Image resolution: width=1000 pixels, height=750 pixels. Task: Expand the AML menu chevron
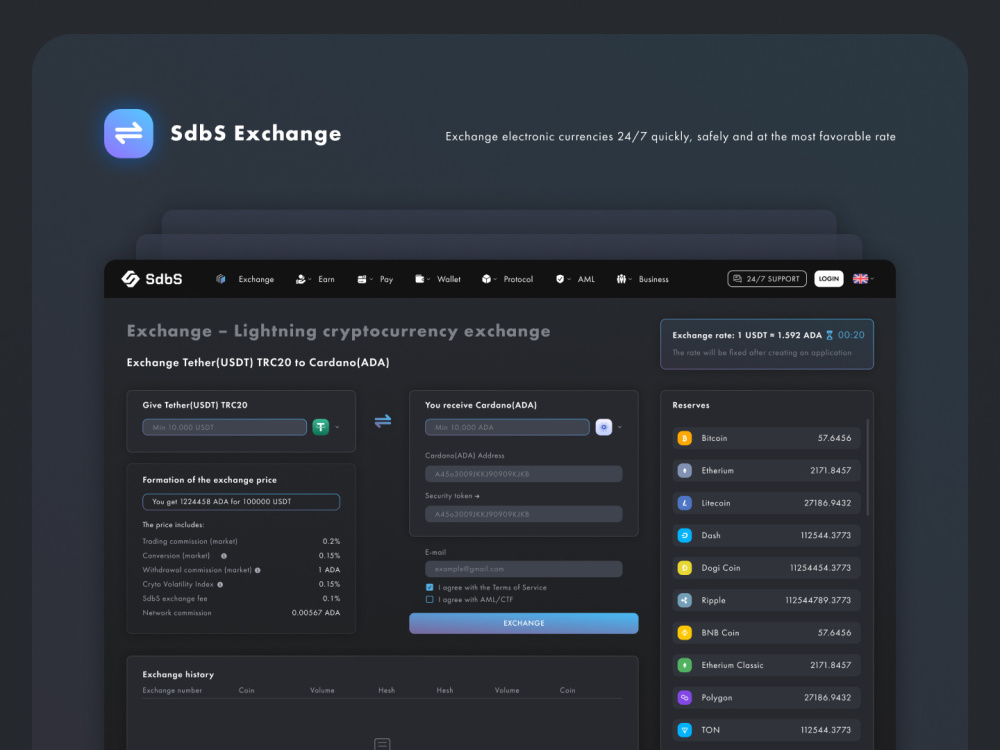(570, 279)
